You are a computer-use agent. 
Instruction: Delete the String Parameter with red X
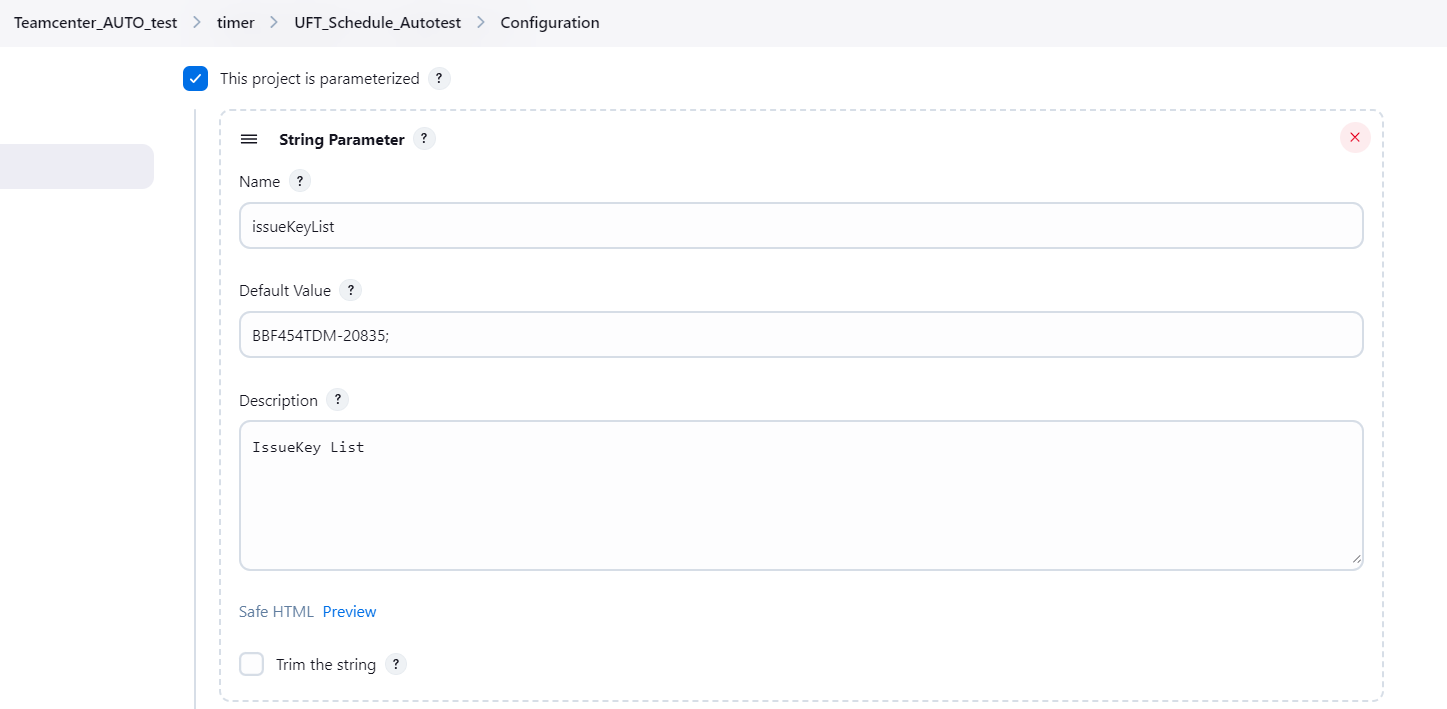point(1354,138)
